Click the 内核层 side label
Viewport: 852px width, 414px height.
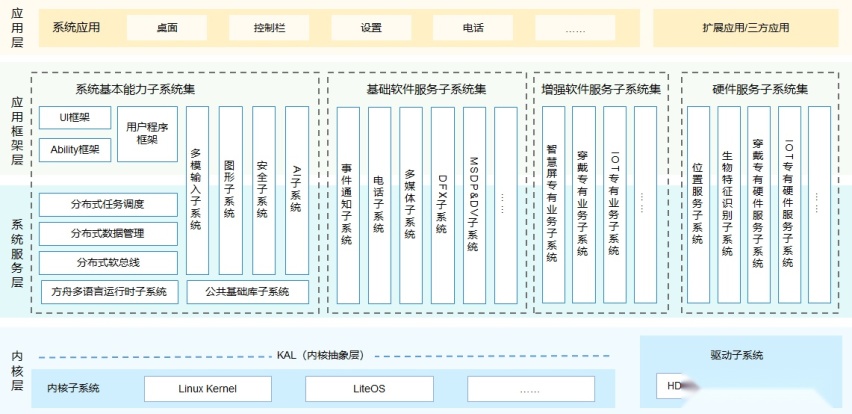(17, 371)
